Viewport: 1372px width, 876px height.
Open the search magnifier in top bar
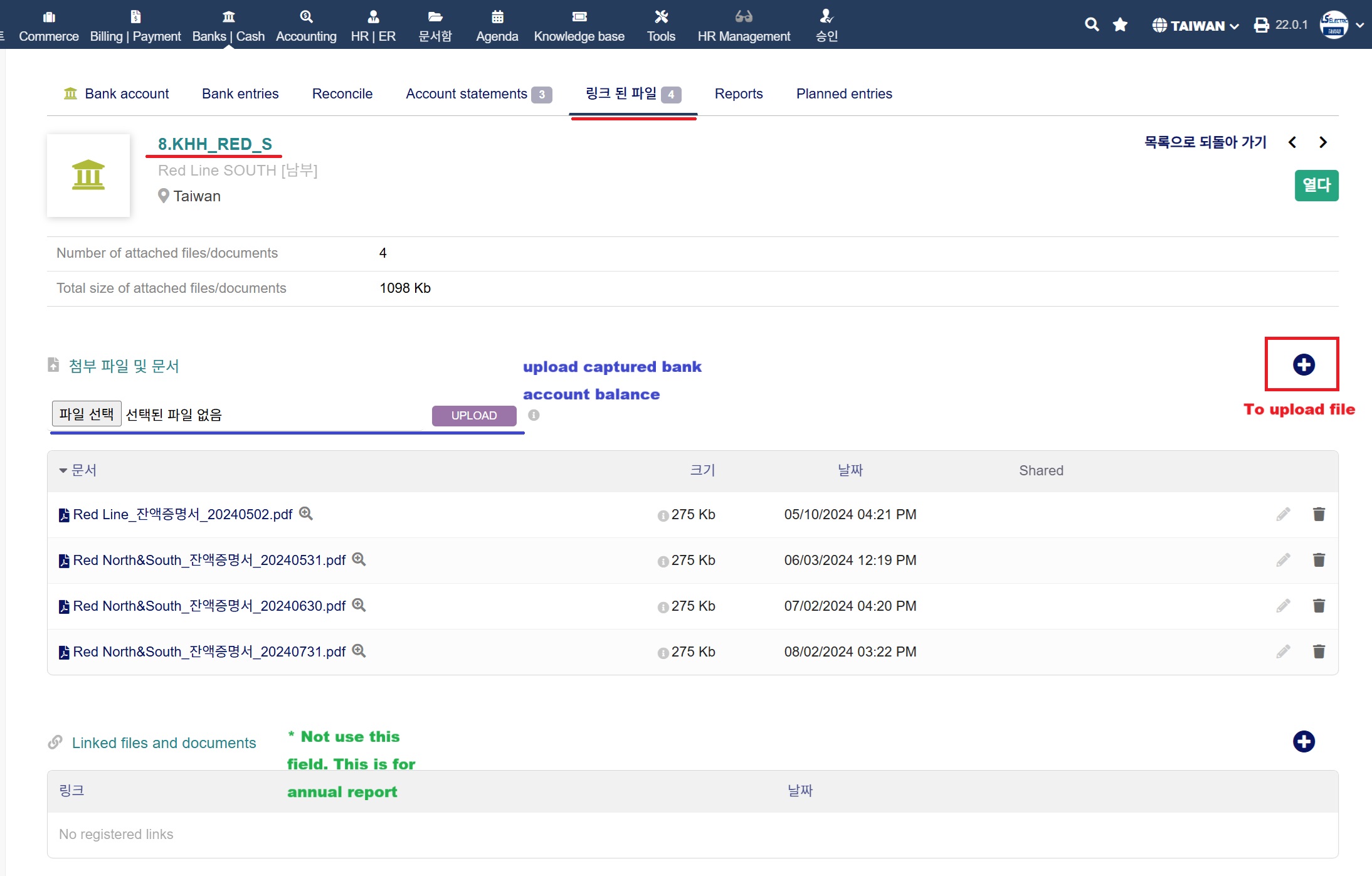click(1092, 24)
